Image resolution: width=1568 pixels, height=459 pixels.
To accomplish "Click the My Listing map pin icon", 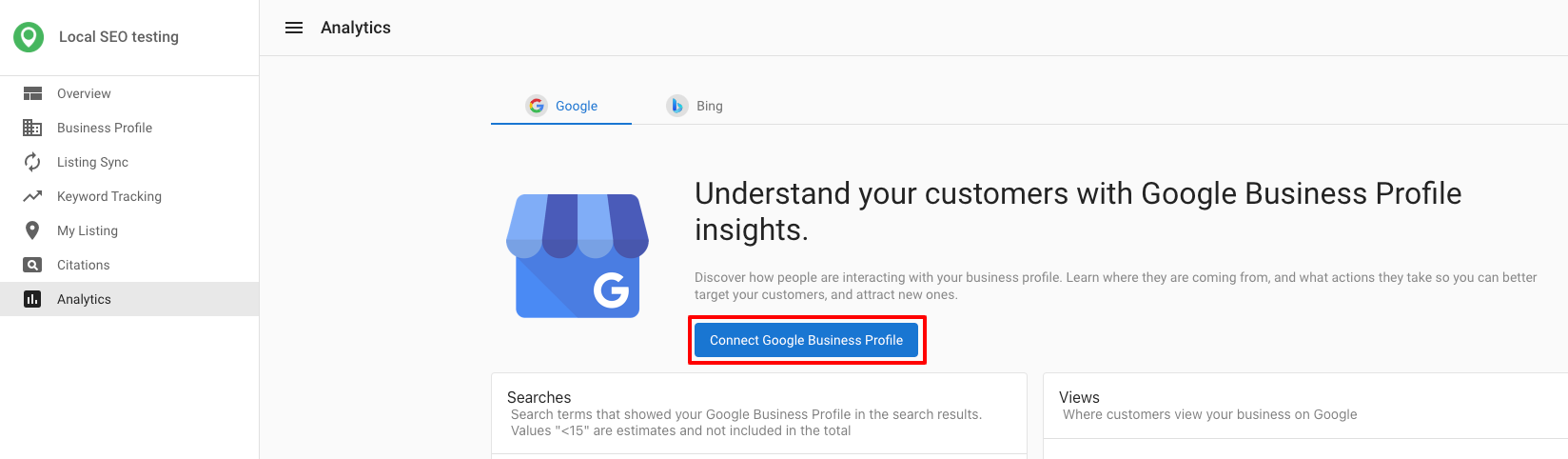I will [x=32, y=230].
